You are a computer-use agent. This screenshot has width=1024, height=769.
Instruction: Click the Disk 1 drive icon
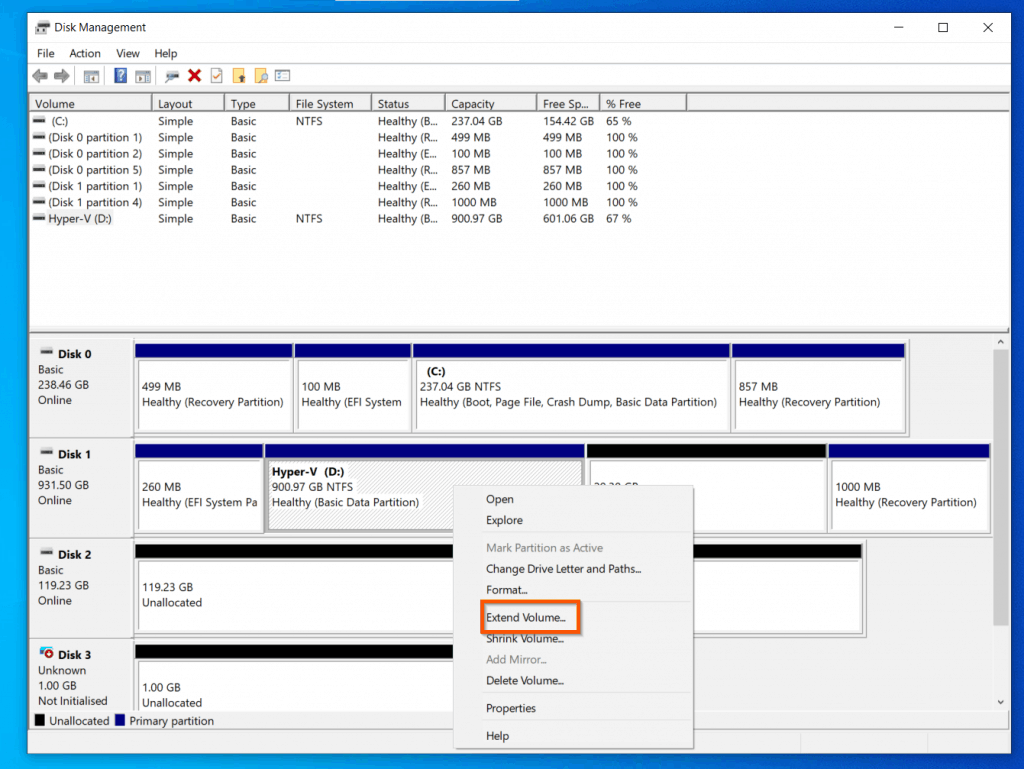tap(46, 452)
